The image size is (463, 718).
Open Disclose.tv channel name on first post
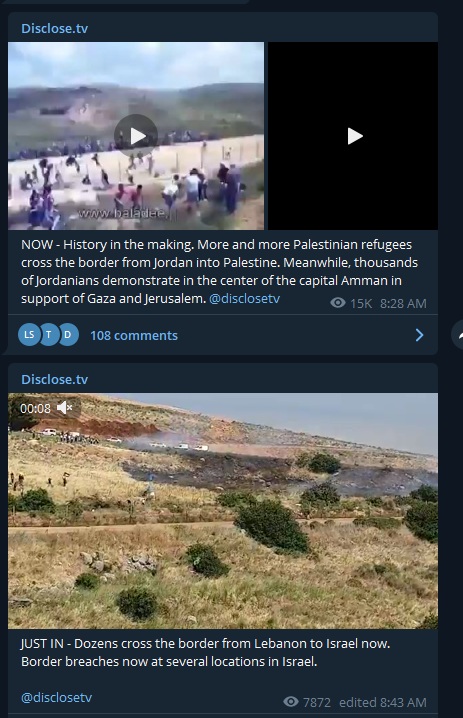pyautogui.click(x=54, y=28)
